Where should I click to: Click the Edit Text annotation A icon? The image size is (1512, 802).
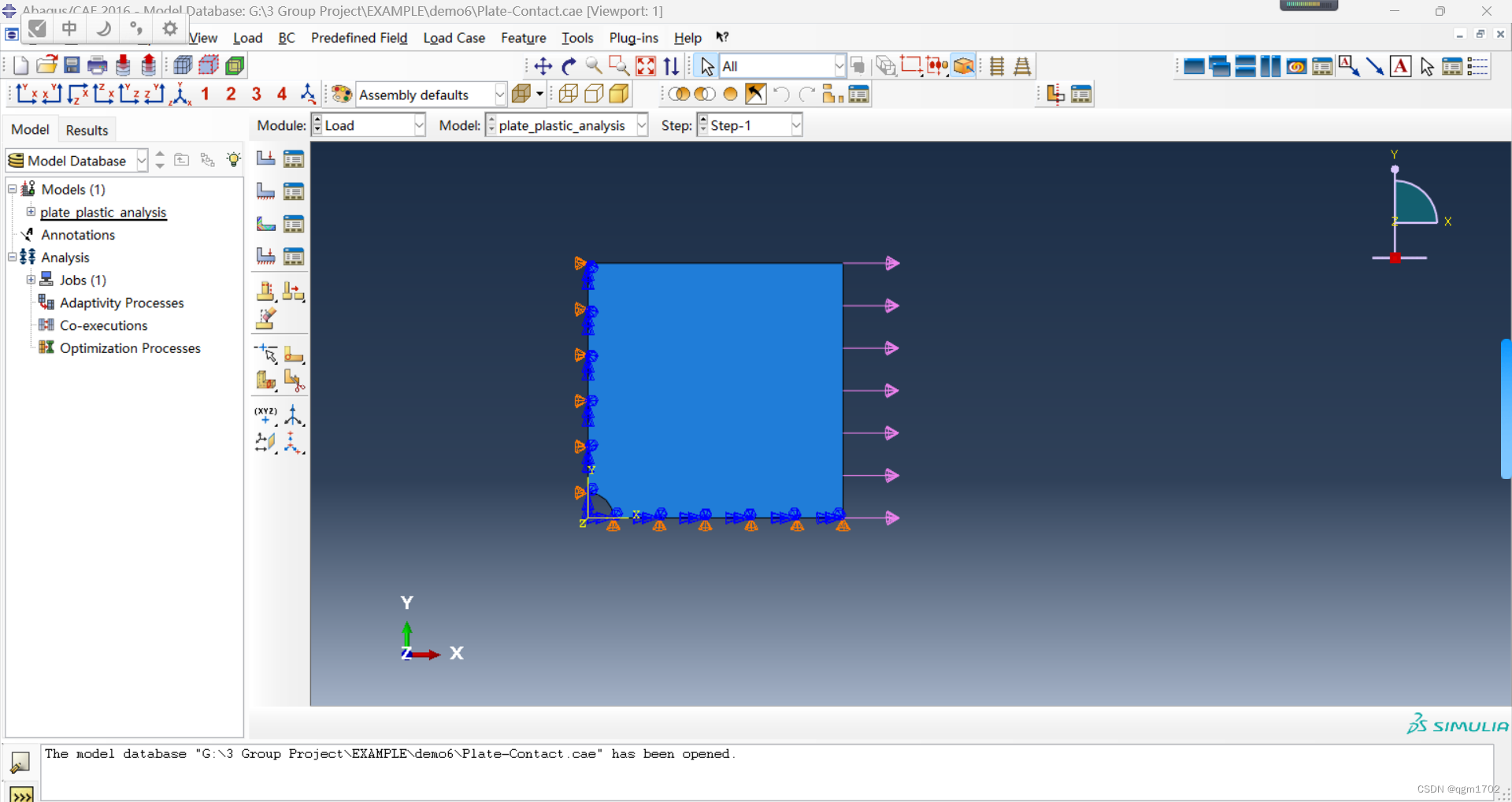(x=1401, y=66)
